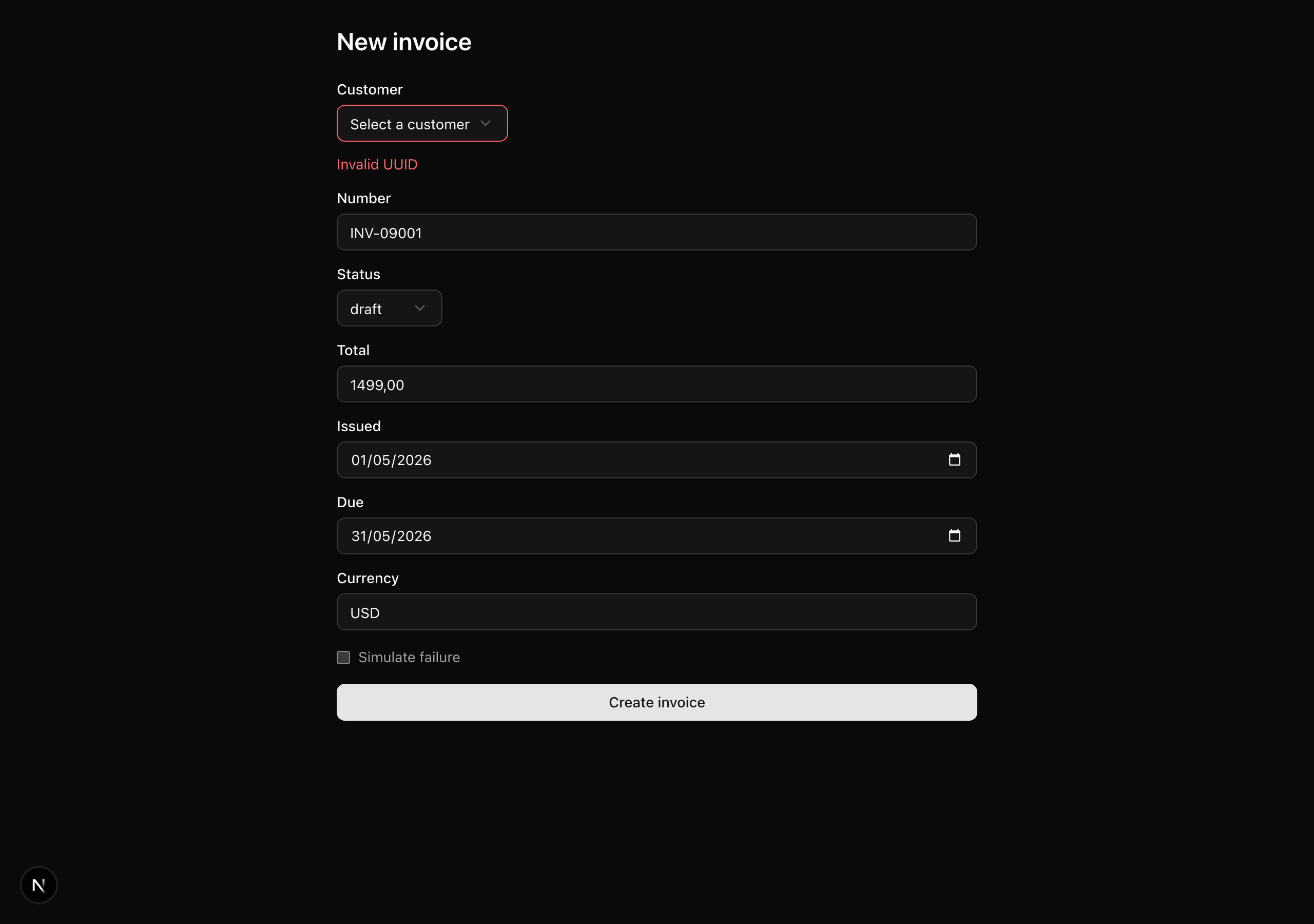This screenshot has height=924, width=1314.
Task: Click the Number field with INV-09001
Action: point(656,233)
